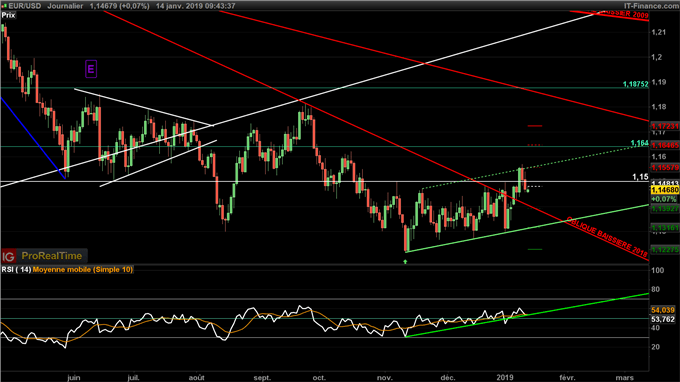Viewport: 680px width, 382px height.
Task: Click the red 1,16465 price tag
Action: 665,145
